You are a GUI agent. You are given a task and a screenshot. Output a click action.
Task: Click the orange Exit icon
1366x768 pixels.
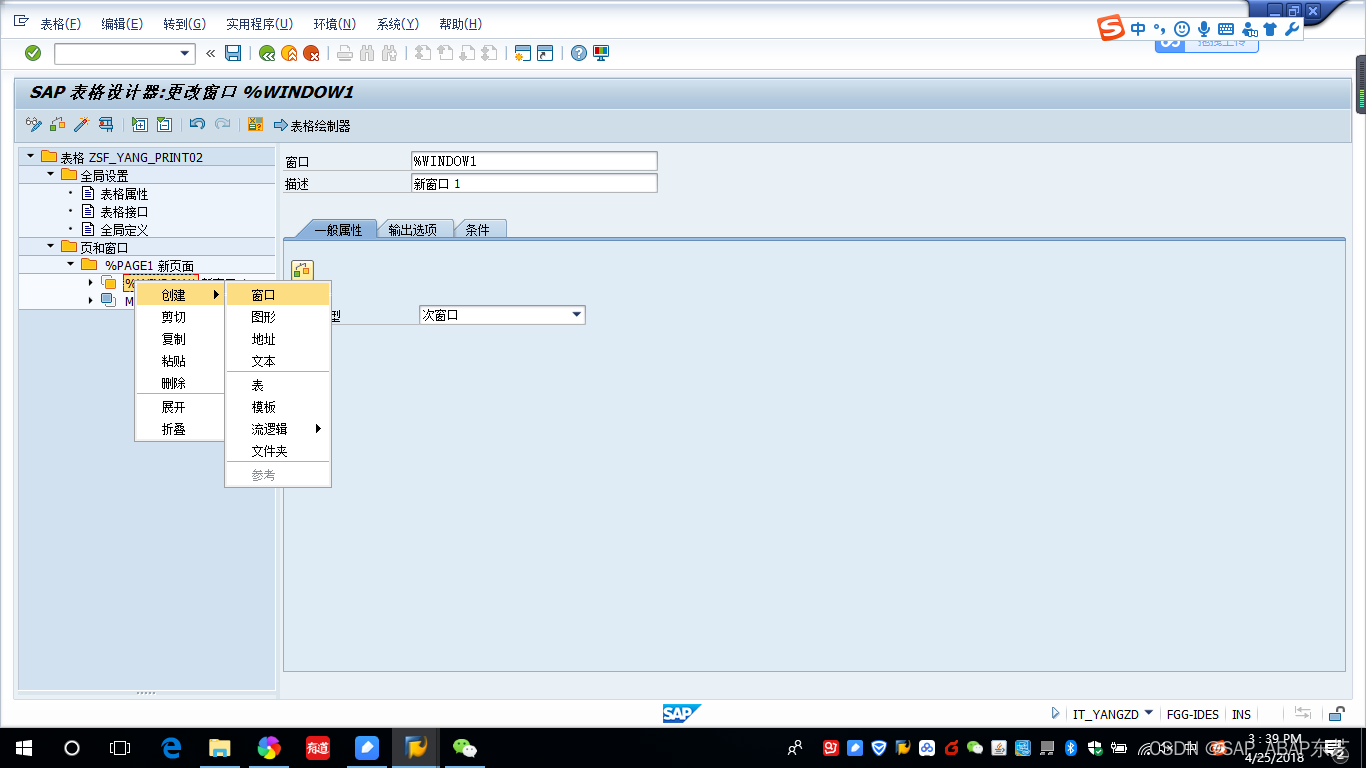click(x=289, y=53)
